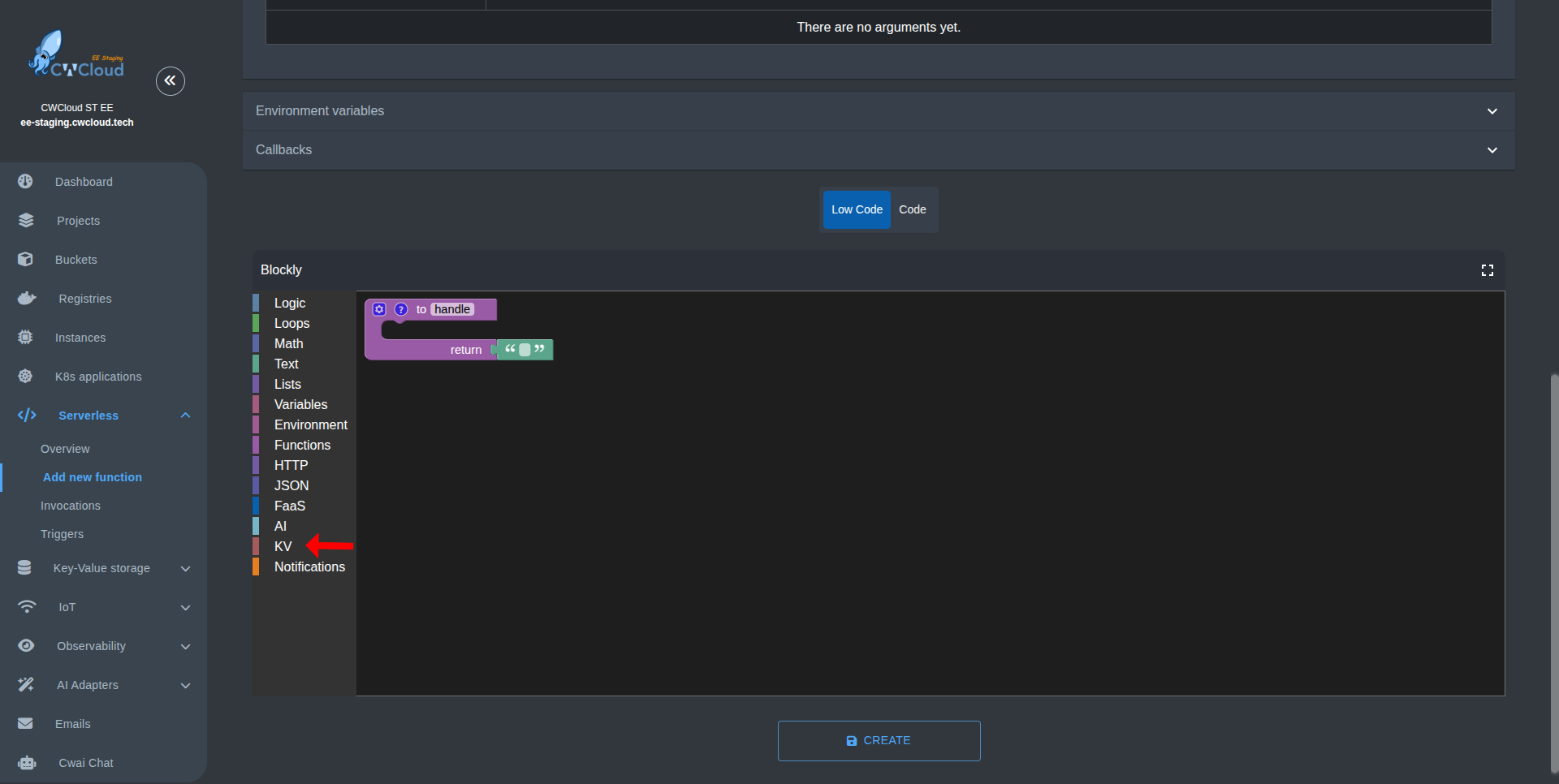1559x784 pixels.
Task: Open the Functions block category
Action: point(304,445)
